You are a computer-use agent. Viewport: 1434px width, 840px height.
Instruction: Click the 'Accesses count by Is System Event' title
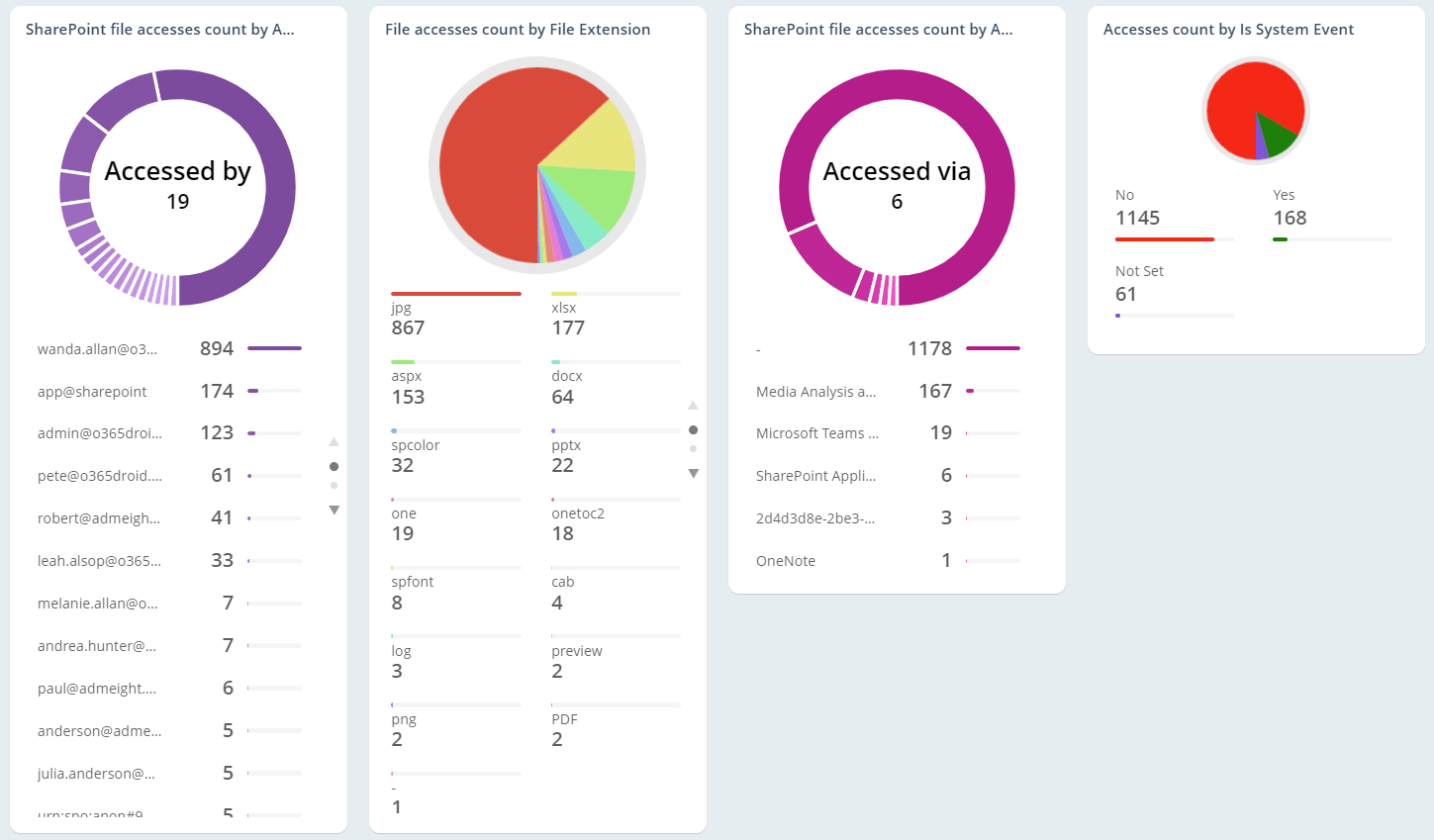pos(1229,29)
